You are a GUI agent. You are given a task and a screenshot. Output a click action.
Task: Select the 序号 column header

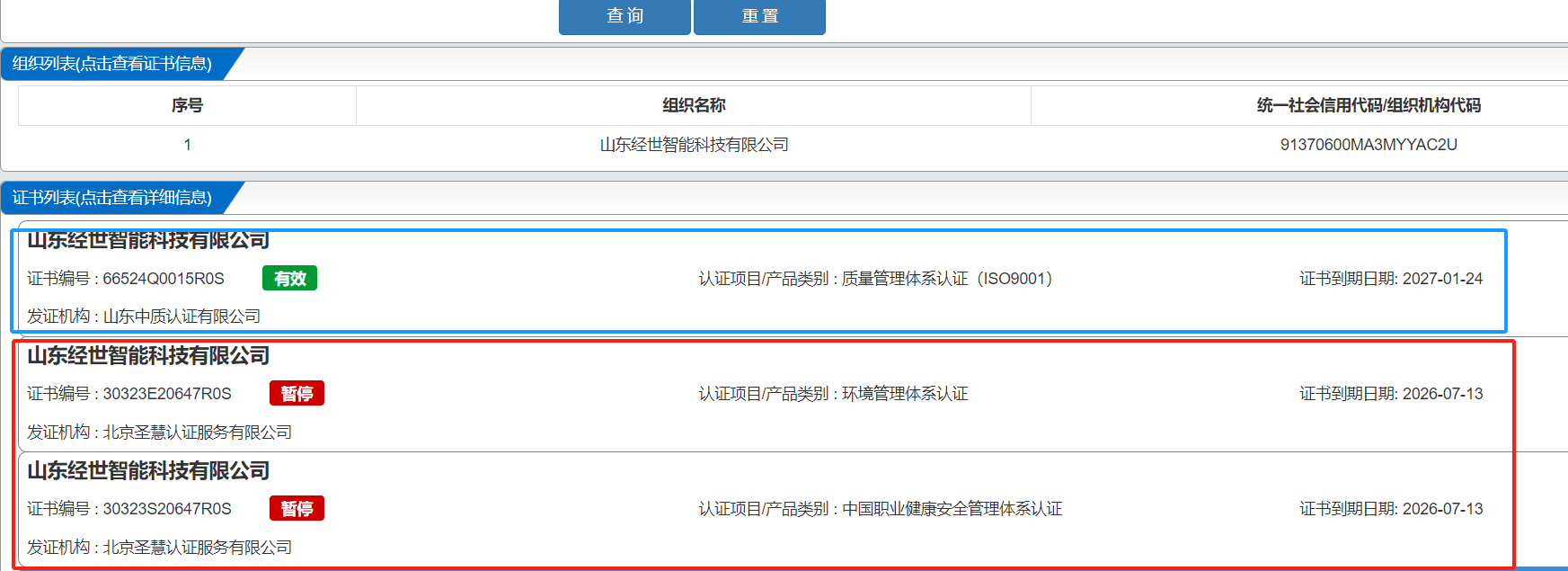[187, 105]
